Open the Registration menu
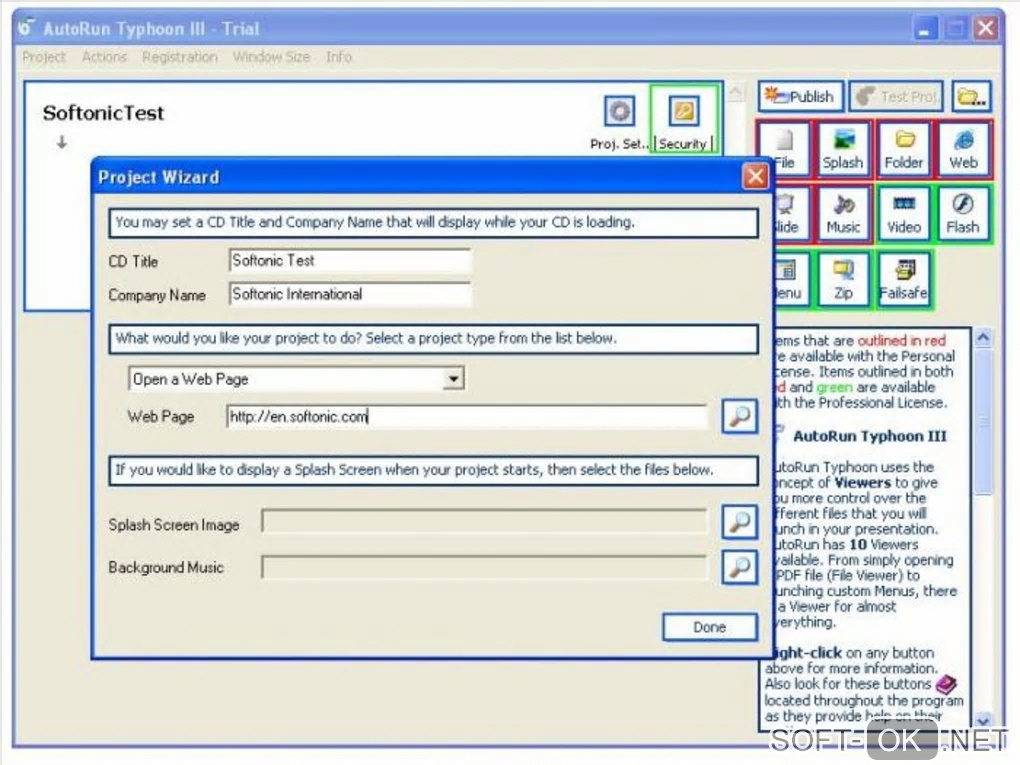Viewport: 1020px width, 765px height. pos(180,57)
